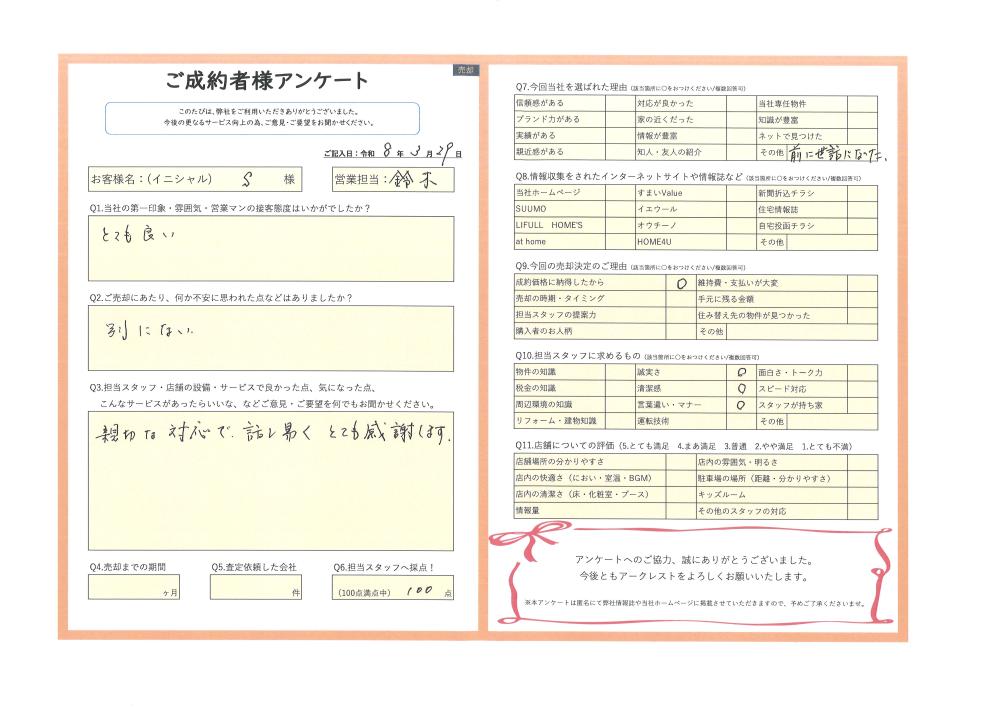This screenshot has width=1000, height=707.
Task: Click the Q5 査定依頼した会社 count field
Action: [x=256, y=588]
